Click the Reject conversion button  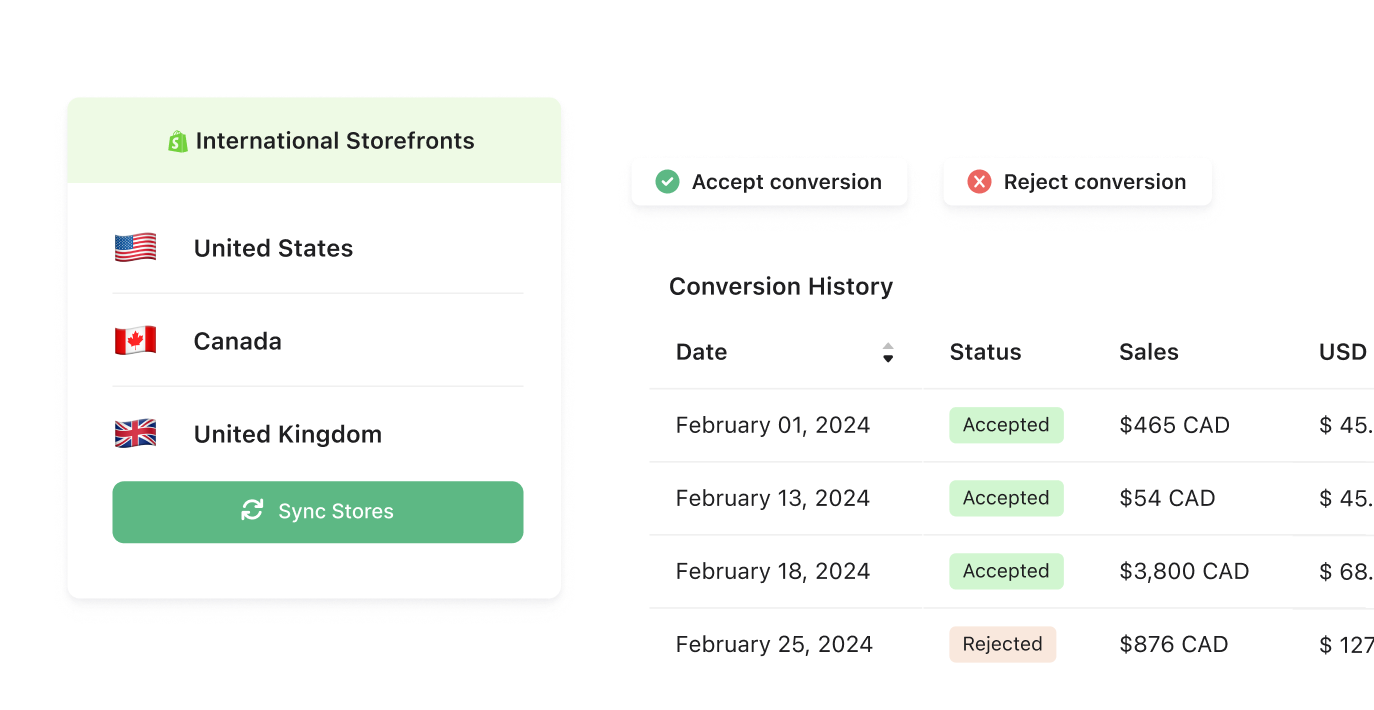click(1077, 182)
